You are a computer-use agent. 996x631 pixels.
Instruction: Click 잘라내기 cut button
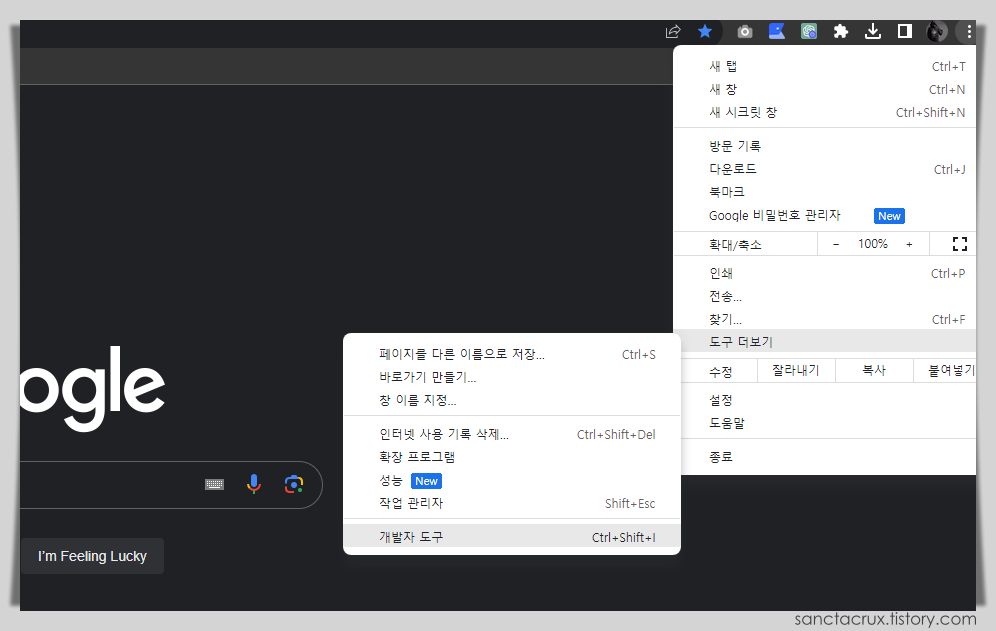796,370
